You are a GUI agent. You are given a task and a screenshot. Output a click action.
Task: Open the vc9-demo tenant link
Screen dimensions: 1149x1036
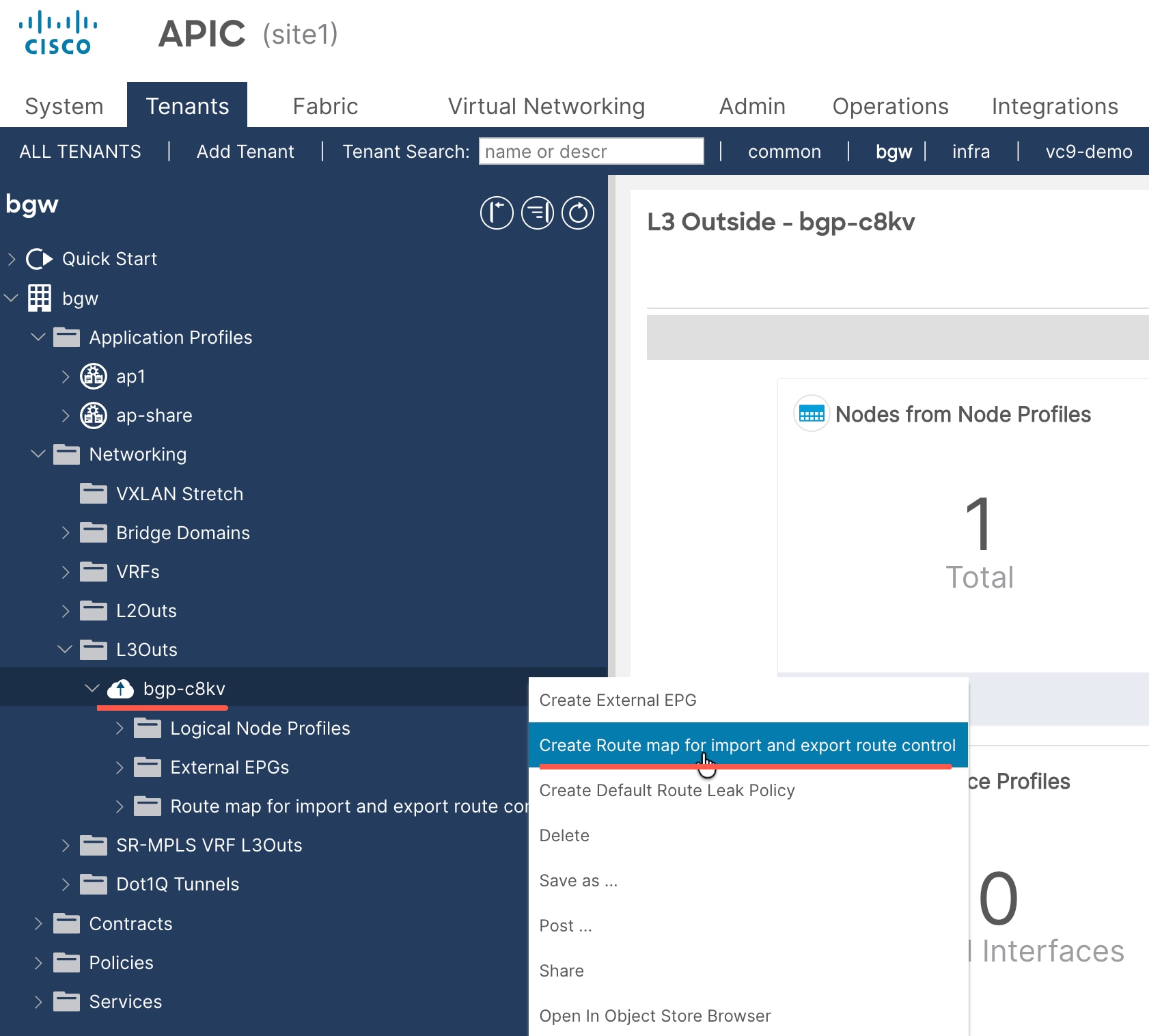1089,151
